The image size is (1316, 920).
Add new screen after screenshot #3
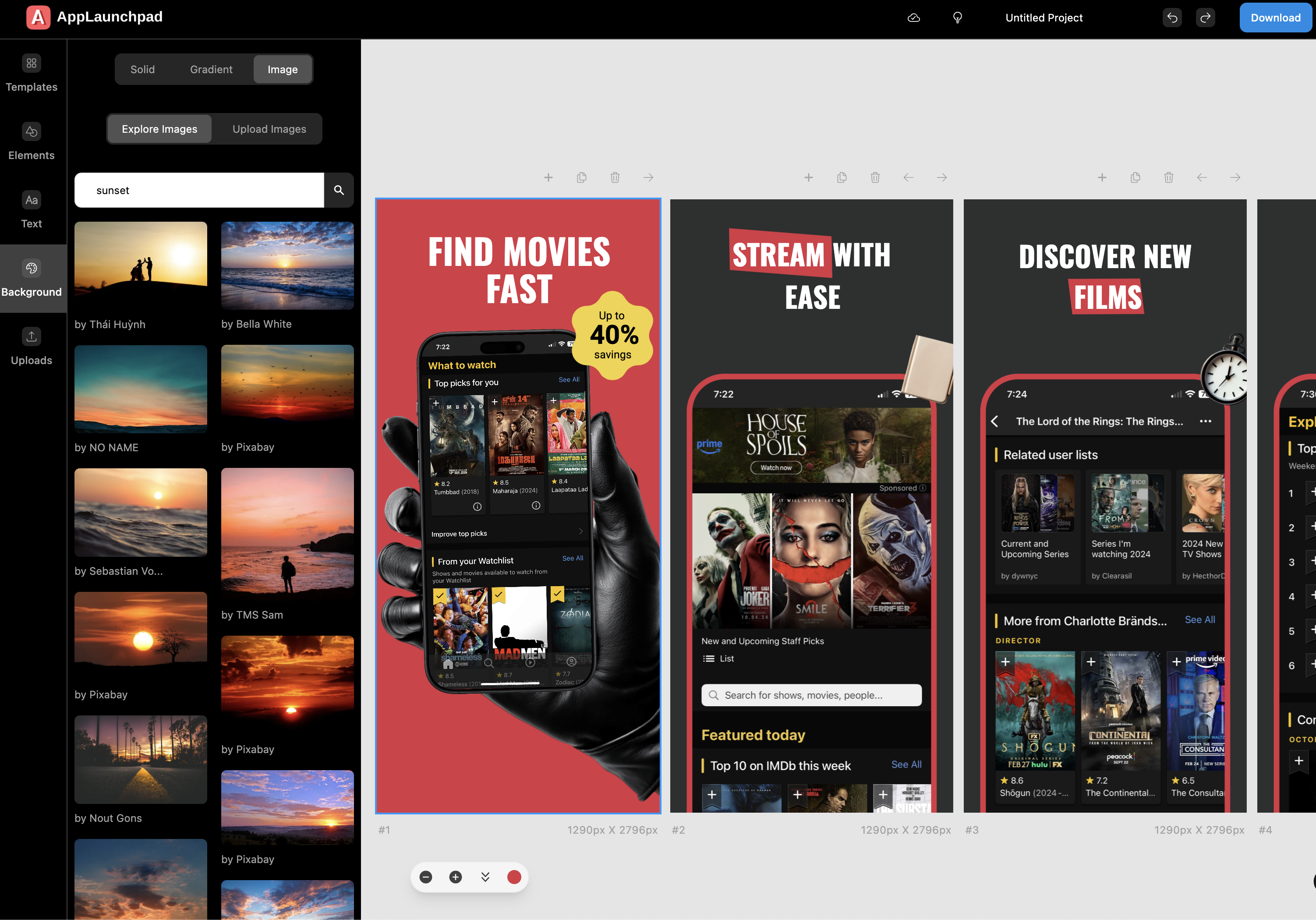point(1102,178)
